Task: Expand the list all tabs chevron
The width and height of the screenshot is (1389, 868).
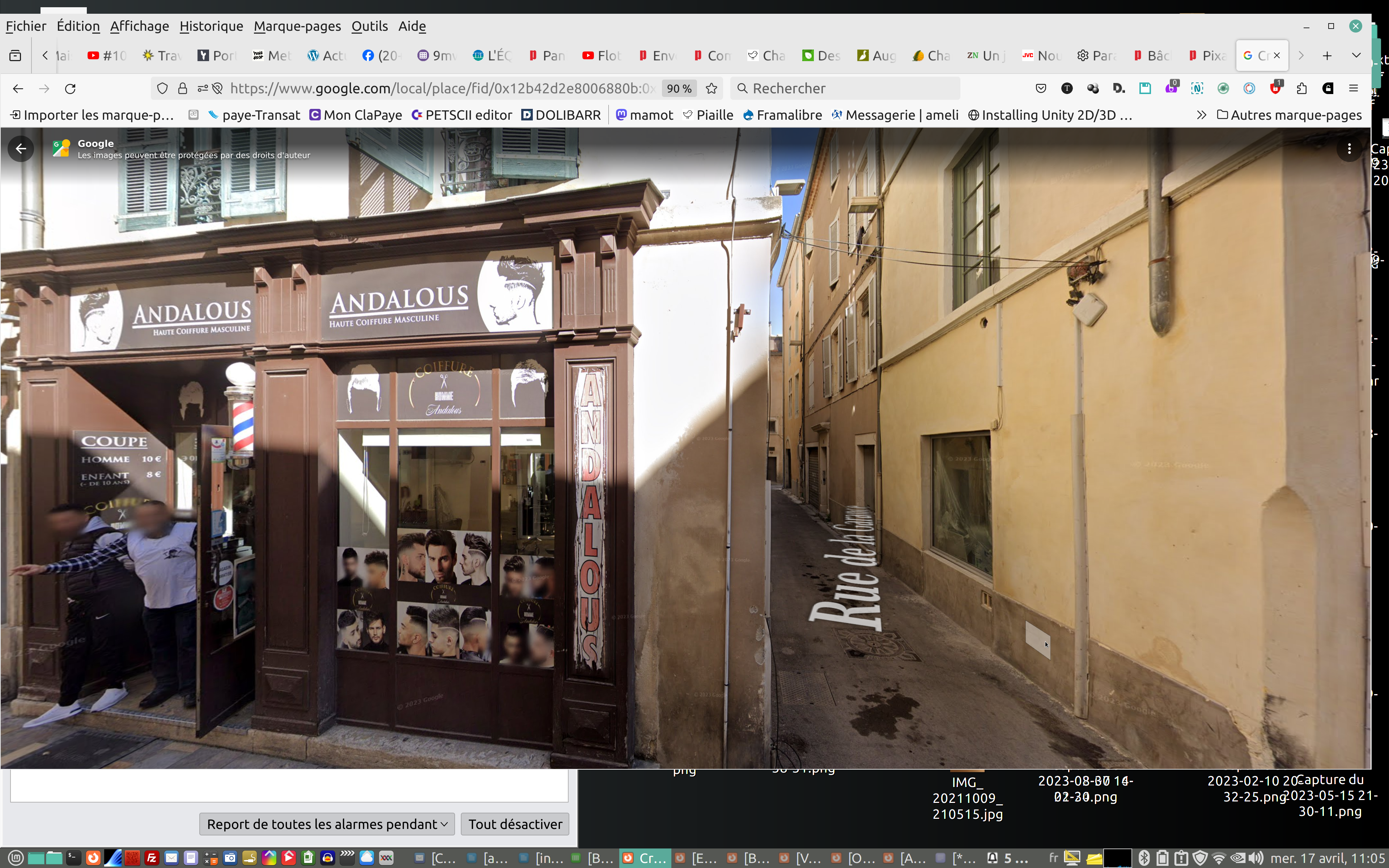Action: click(1356, 56)
